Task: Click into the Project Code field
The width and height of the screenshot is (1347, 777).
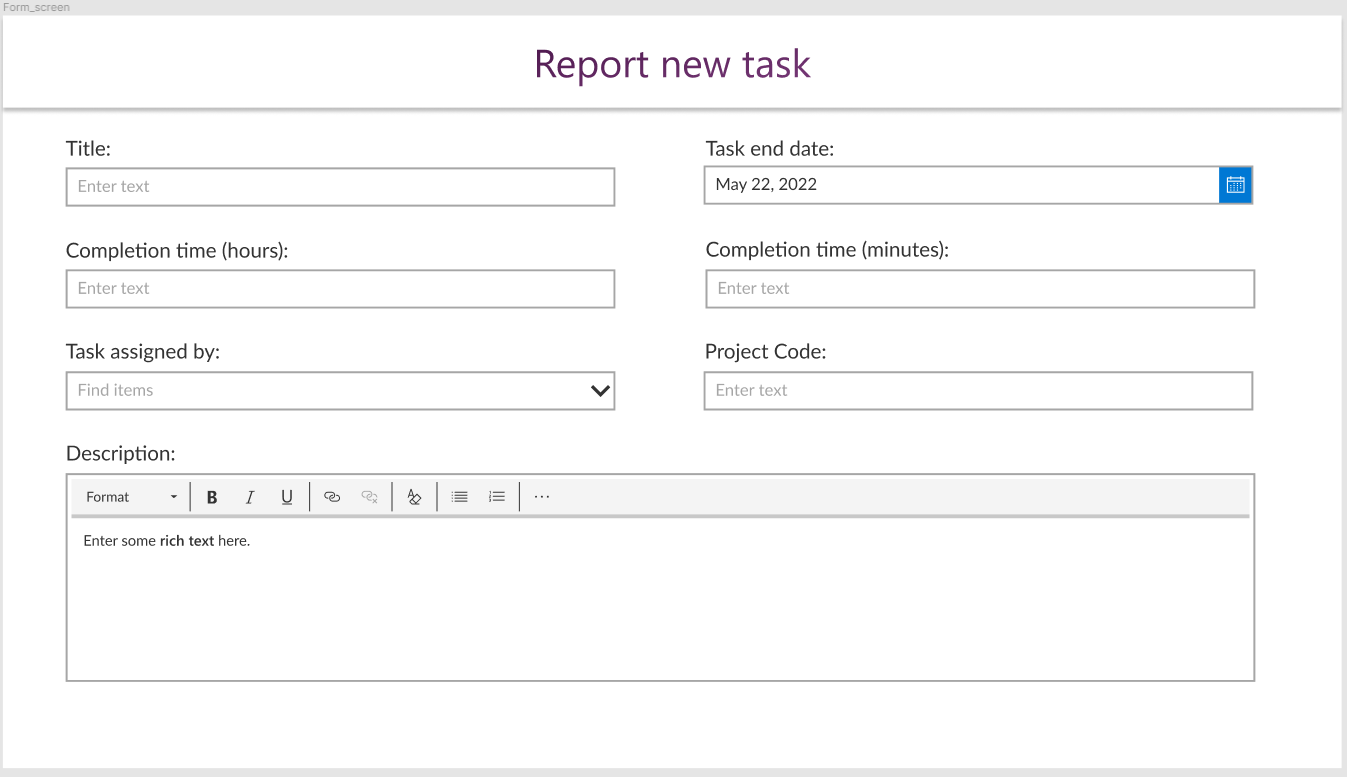Action: (978, 391)
